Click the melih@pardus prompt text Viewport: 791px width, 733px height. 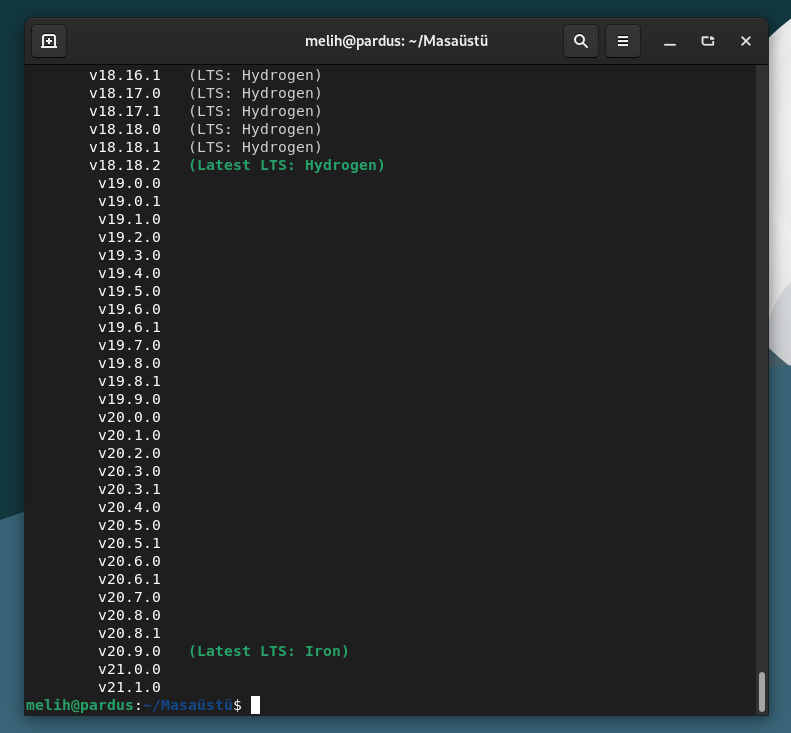pos(80,705)
